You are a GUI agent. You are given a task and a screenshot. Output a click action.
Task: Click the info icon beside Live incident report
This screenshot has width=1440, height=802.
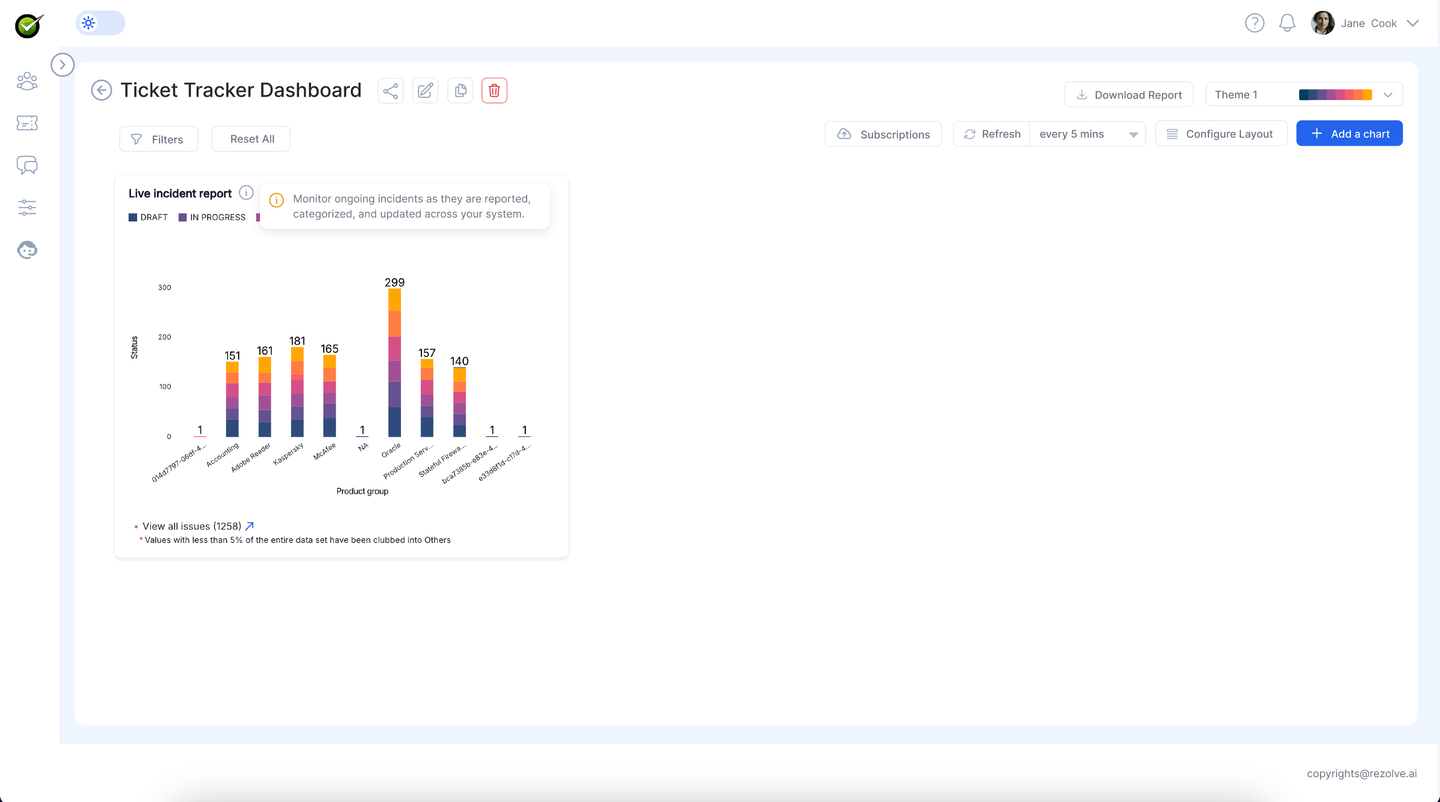pyautogui.click(x=246, y=193)
